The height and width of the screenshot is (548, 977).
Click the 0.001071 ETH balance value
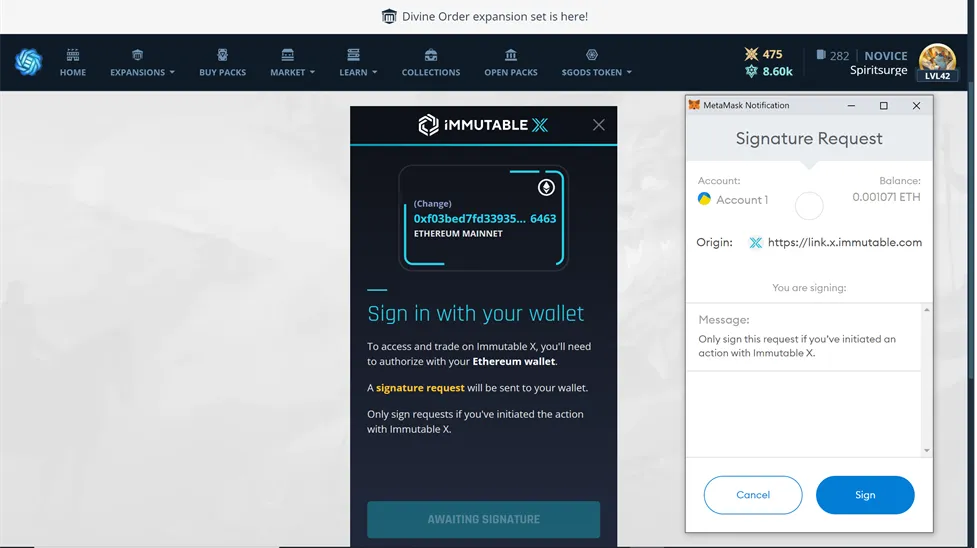coord(886,197)
